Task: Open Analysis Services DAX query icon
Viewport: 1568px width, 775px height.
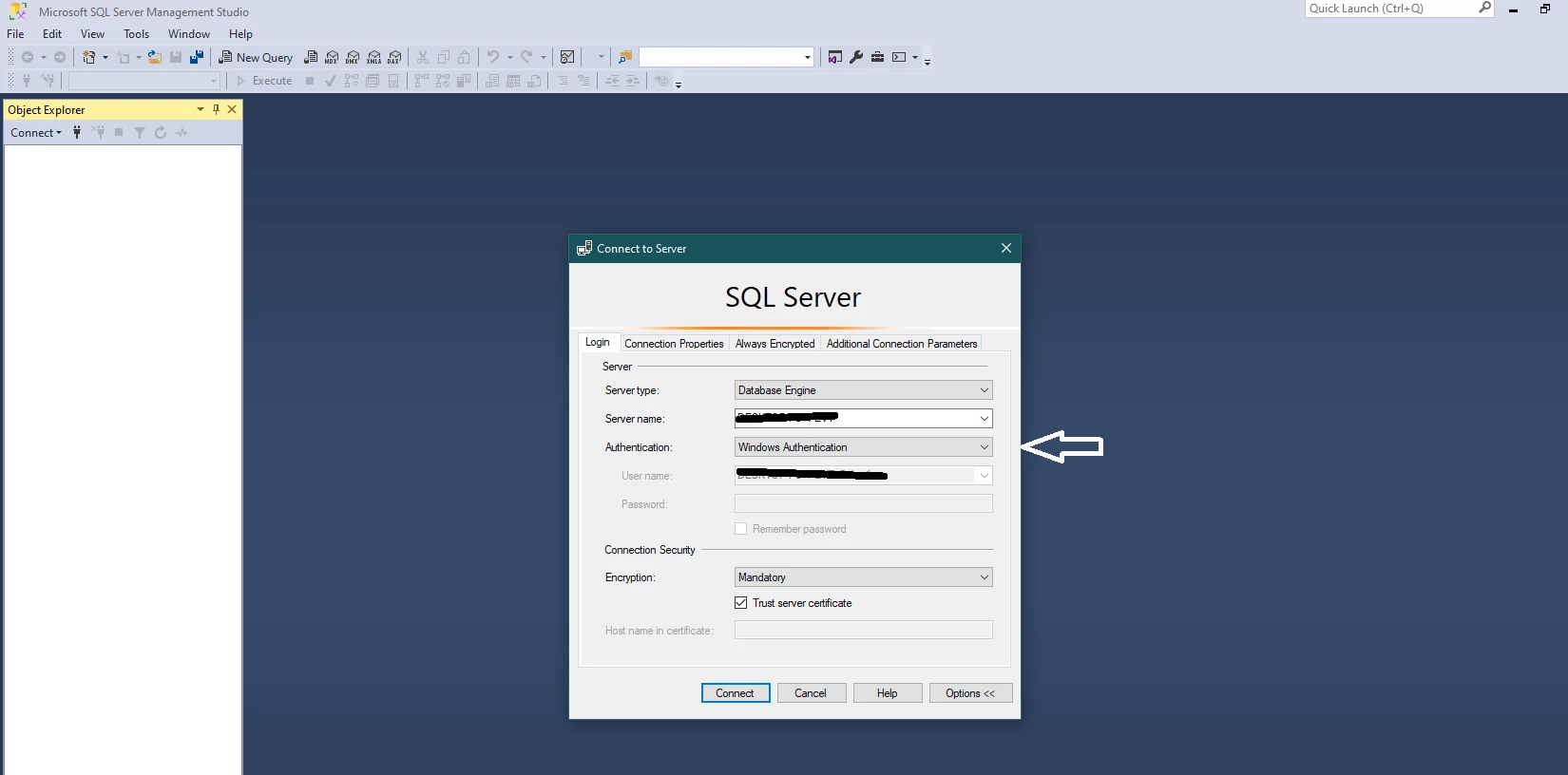Action: click(394, 57)
